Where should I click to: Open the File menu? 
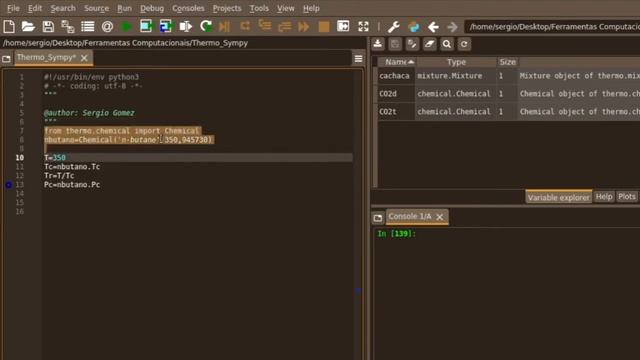[13, 9]
